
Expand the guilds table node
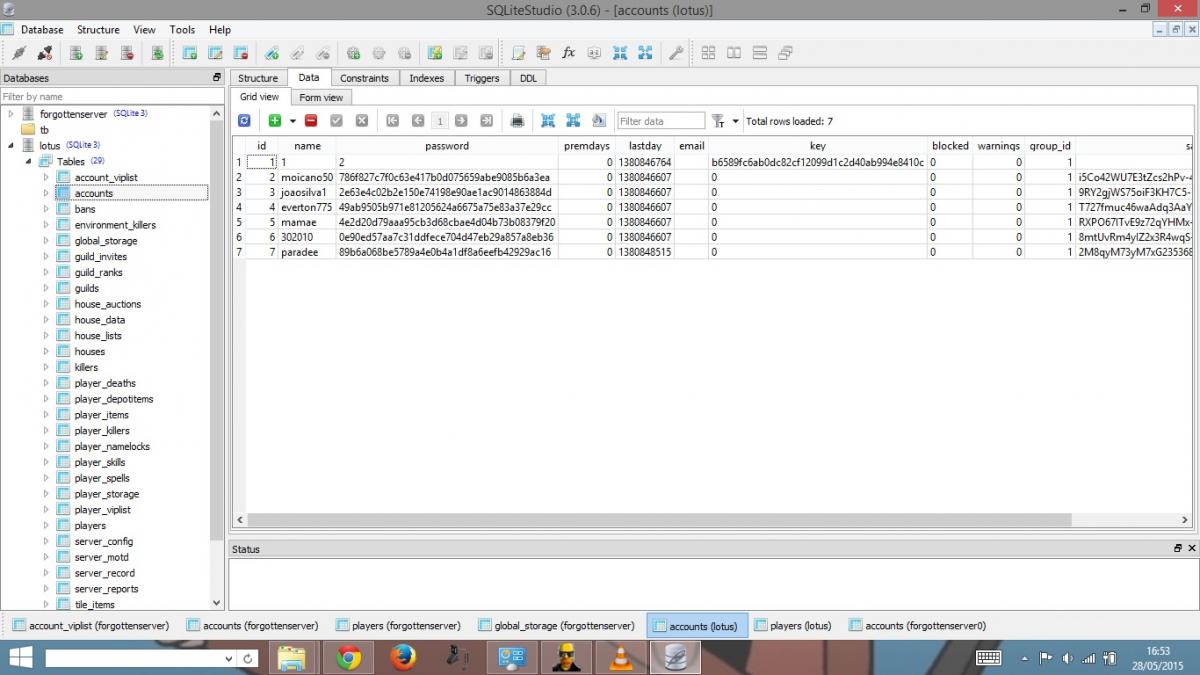(46, 288)
